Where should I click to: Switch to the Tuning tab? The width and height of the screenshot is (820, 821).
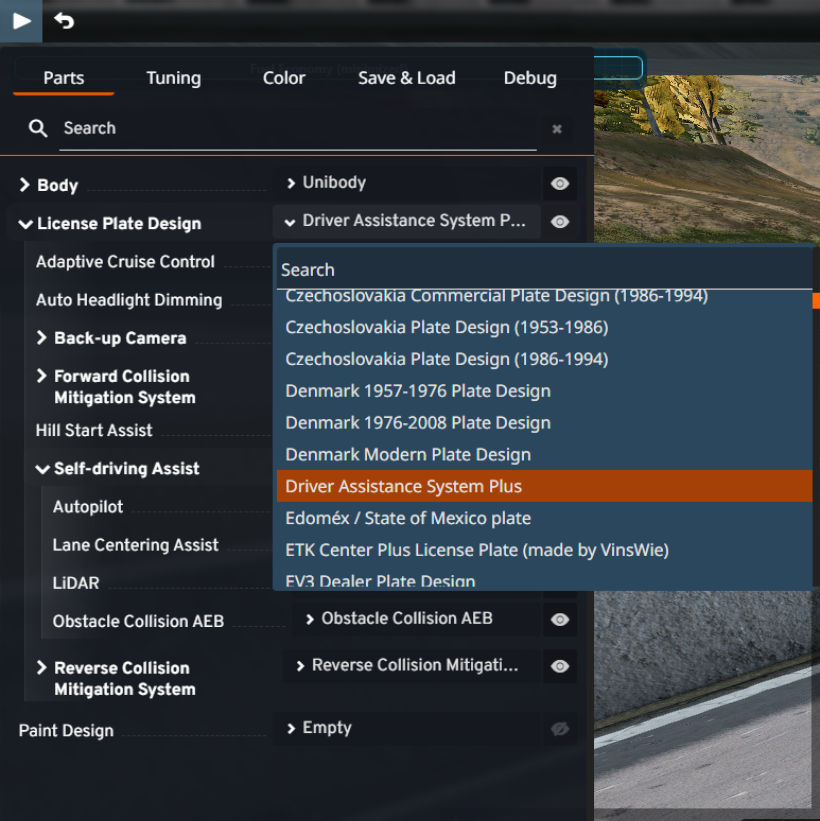pyautogui.click(x=173, y=78)
